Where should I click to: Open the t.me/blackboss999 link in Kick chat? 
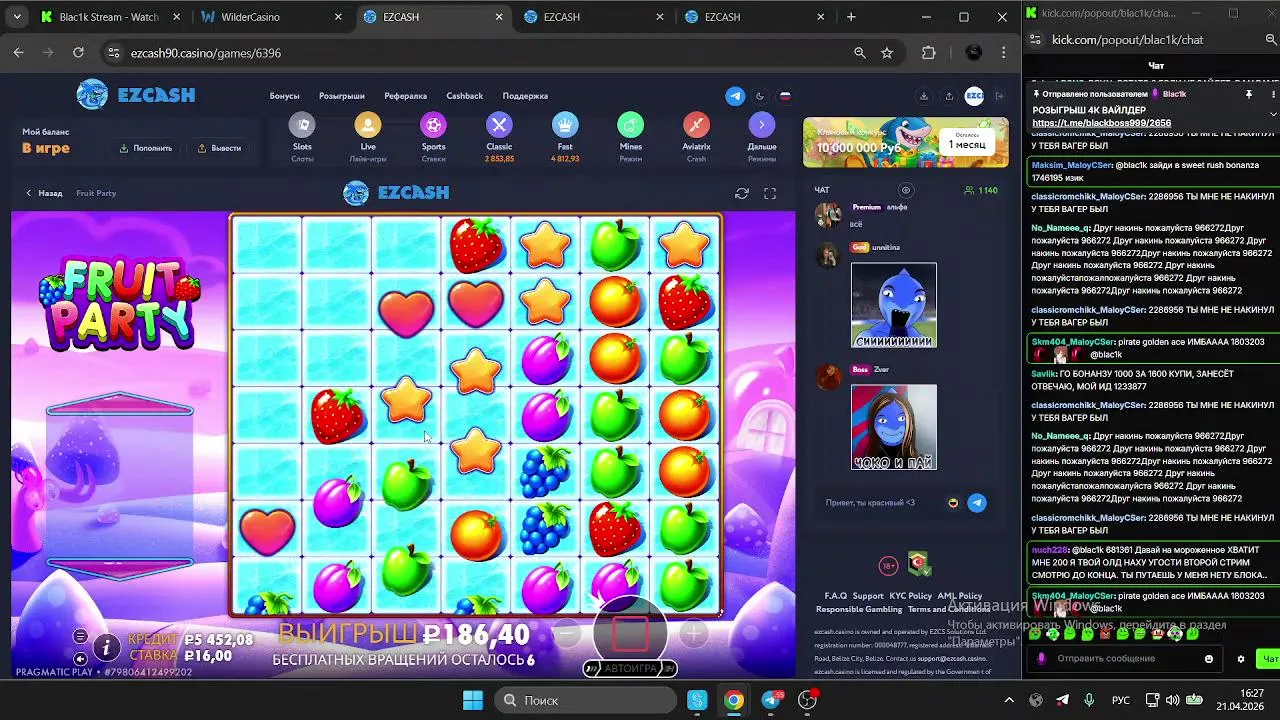(x=1102, y=123)
